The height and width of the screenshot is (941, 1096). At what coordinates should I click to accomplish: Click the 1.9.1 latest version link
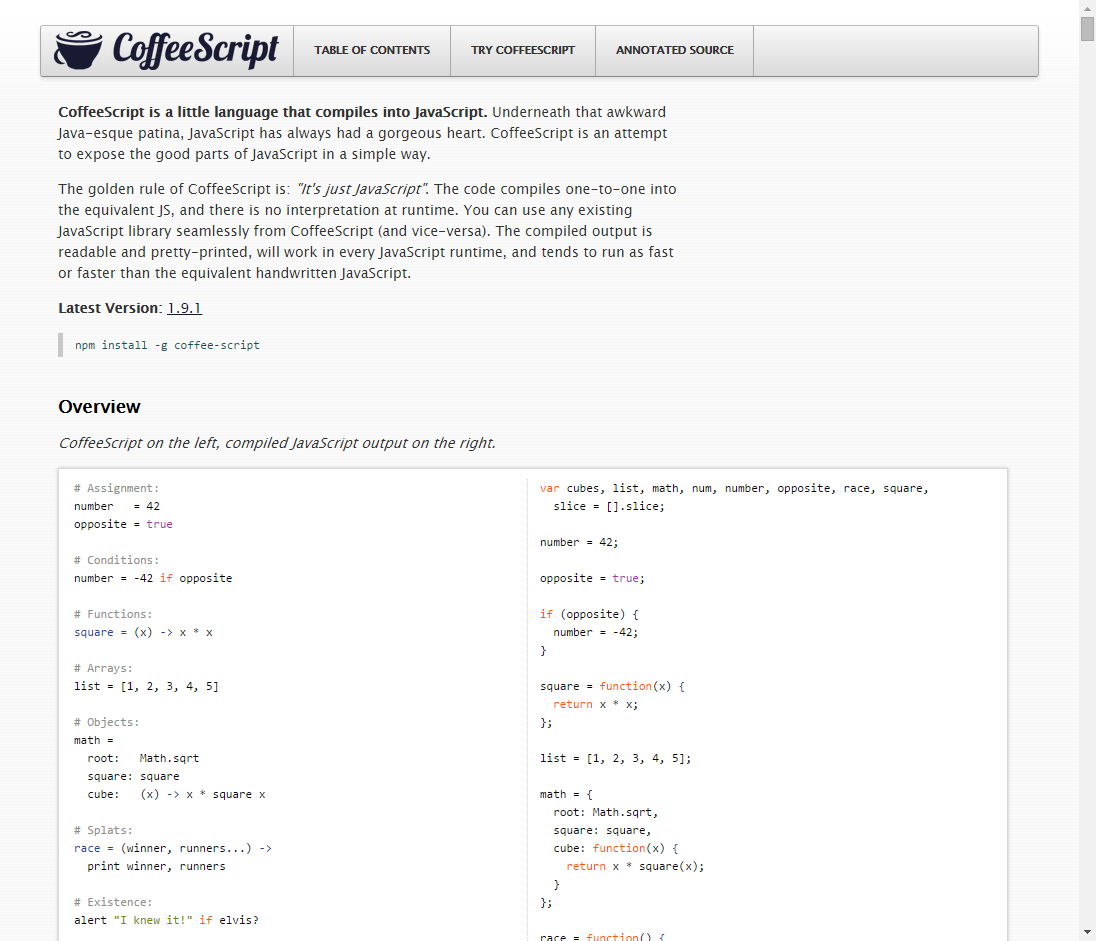[x=185, y=308]
